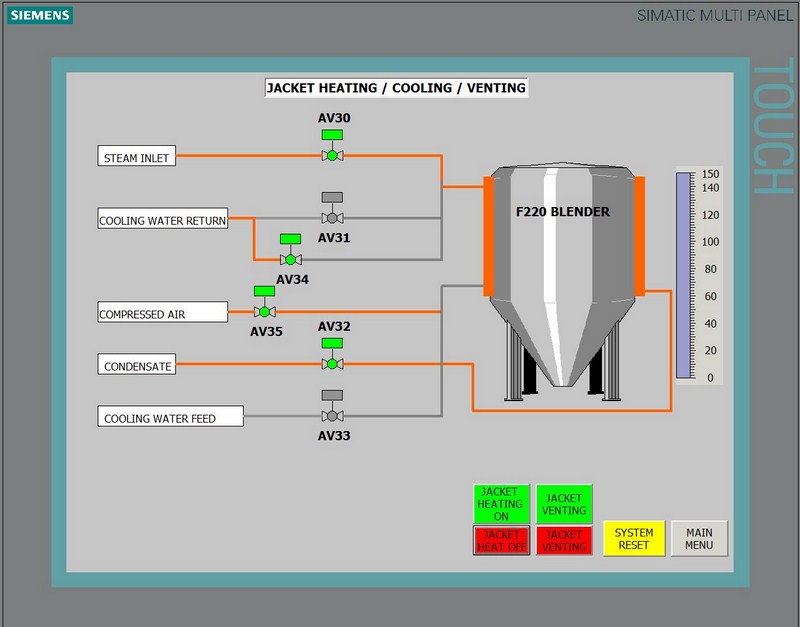Viewport: 800px width, 627px height.
Task: Select the AV34 valve symbol
Action: pos(290,249)
